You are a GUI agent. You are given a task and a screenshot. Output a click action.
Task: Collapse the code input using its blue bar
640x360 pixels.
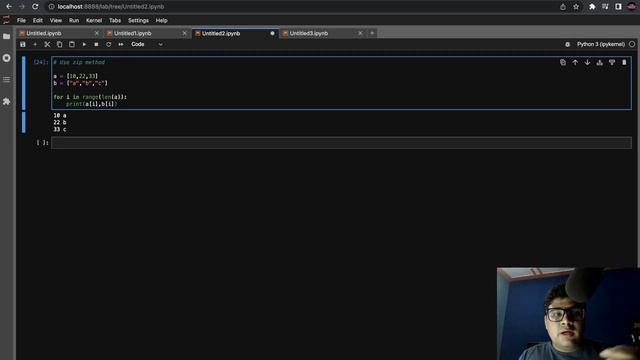click(24, 83)
